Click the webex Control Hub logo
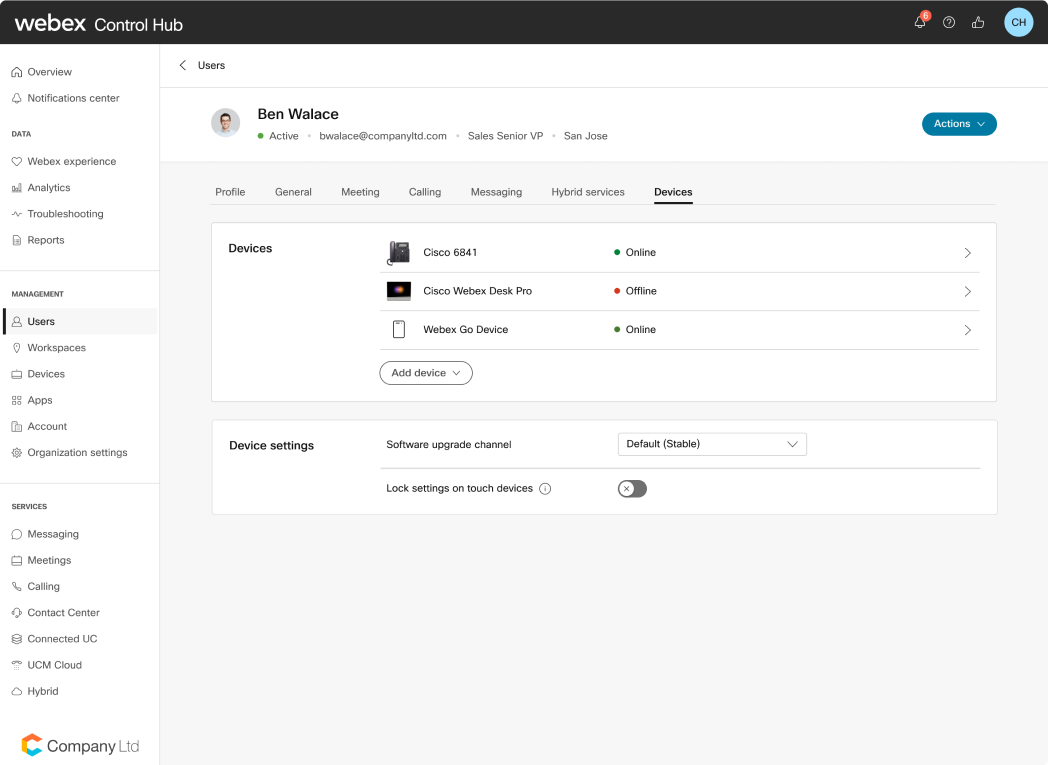 pyautogui.click(x=98, y=23)
